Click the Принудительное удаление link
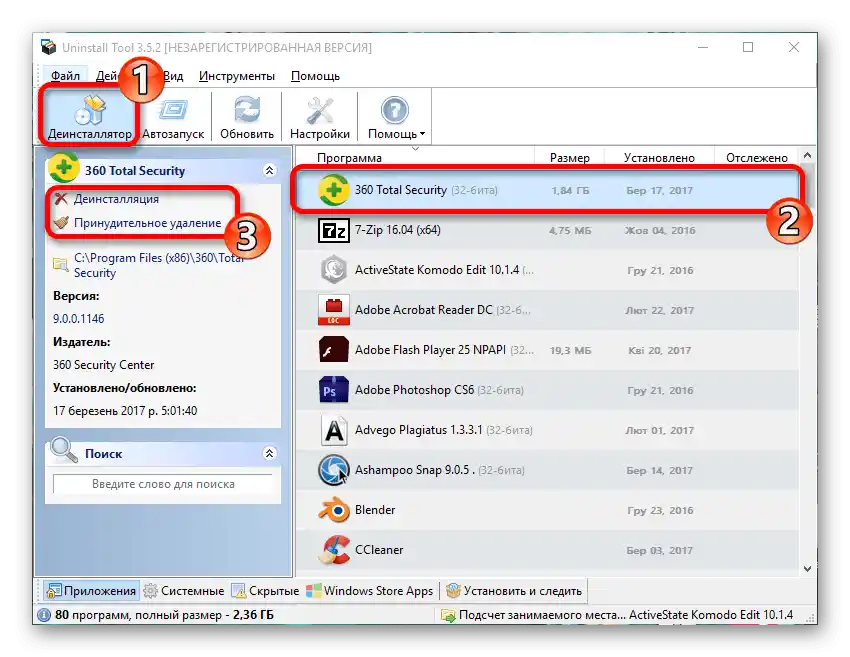 147,223
